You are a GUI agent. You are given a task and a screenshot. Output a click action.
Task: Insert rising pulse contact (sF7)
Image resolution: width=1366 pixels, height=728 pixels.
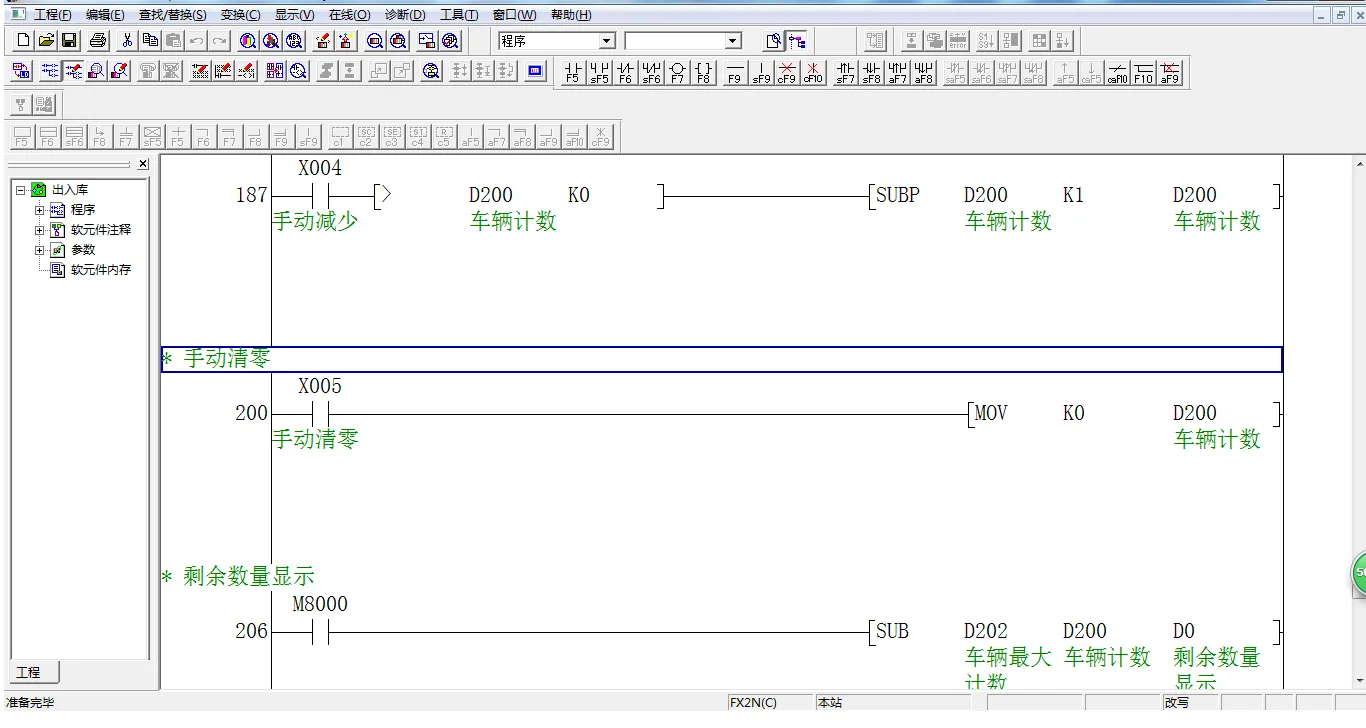point(845,73)
